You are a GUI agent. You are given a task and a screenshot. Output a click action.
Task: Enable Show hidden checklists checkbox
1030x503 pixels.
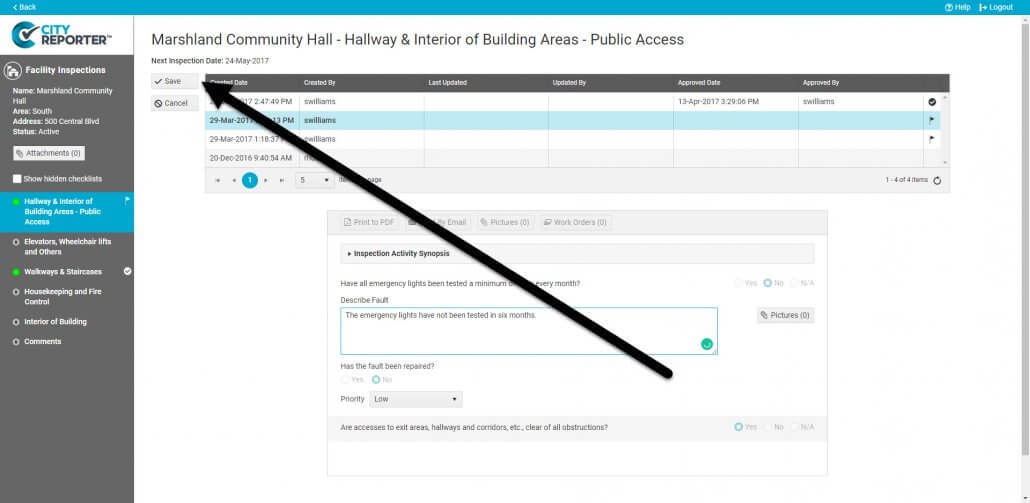click(17, 179)
